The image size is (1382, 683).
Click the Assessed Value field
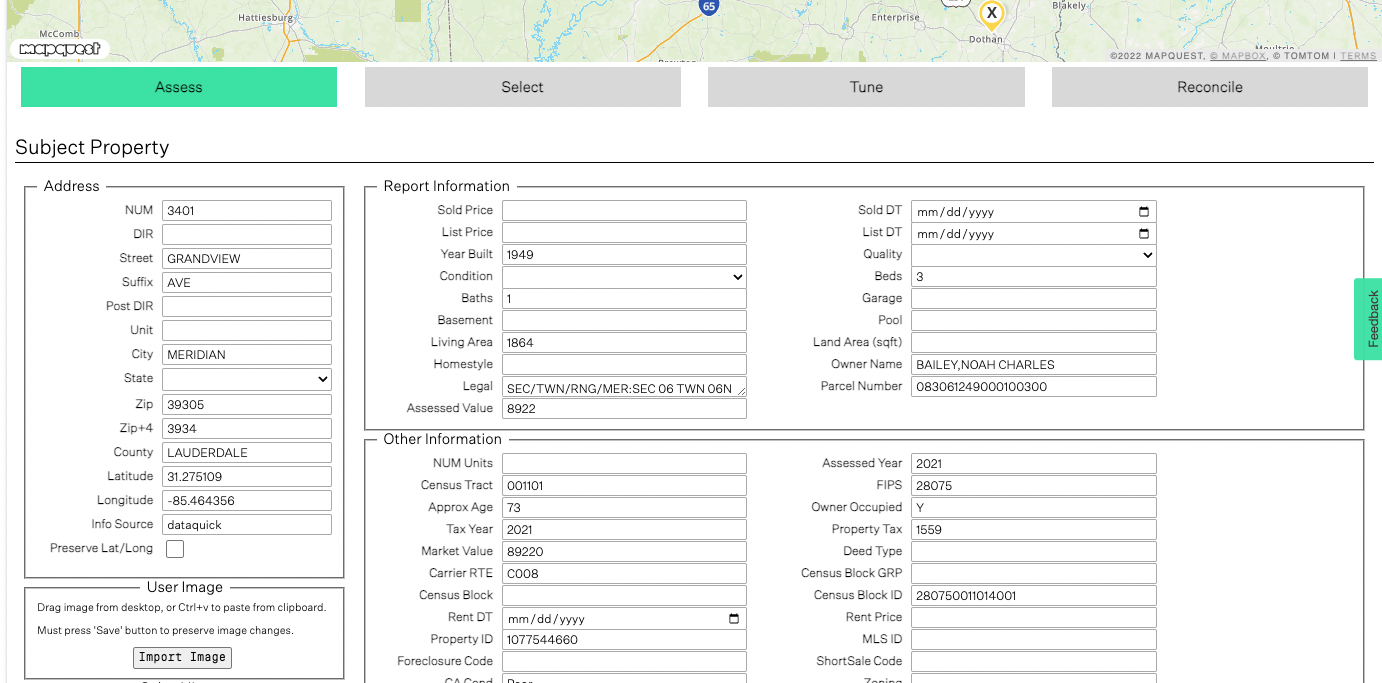tap(624, 408)
